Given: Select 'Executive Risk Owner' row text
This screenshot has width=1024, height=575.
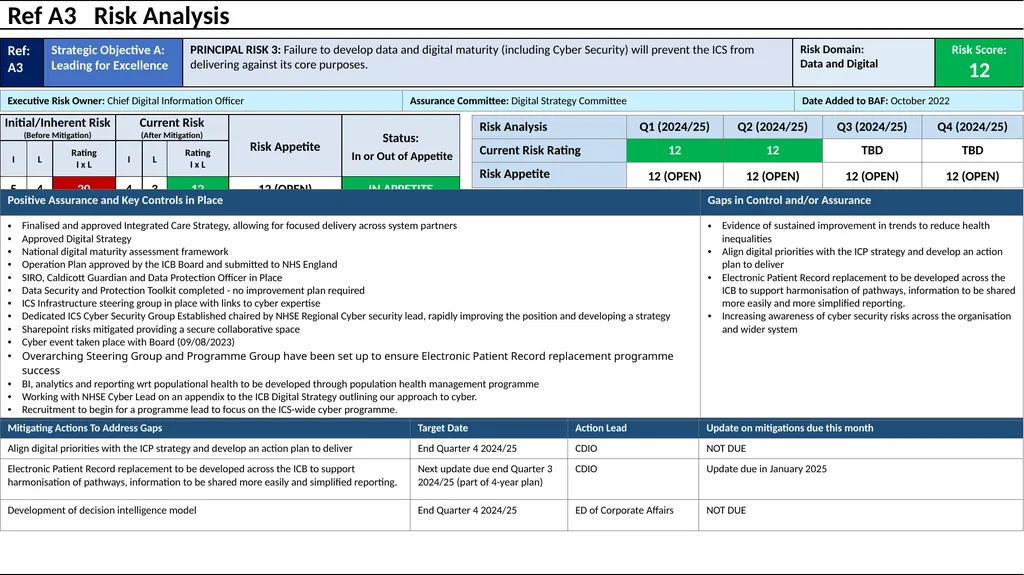Looking at the screenshot, I should 125,101.
